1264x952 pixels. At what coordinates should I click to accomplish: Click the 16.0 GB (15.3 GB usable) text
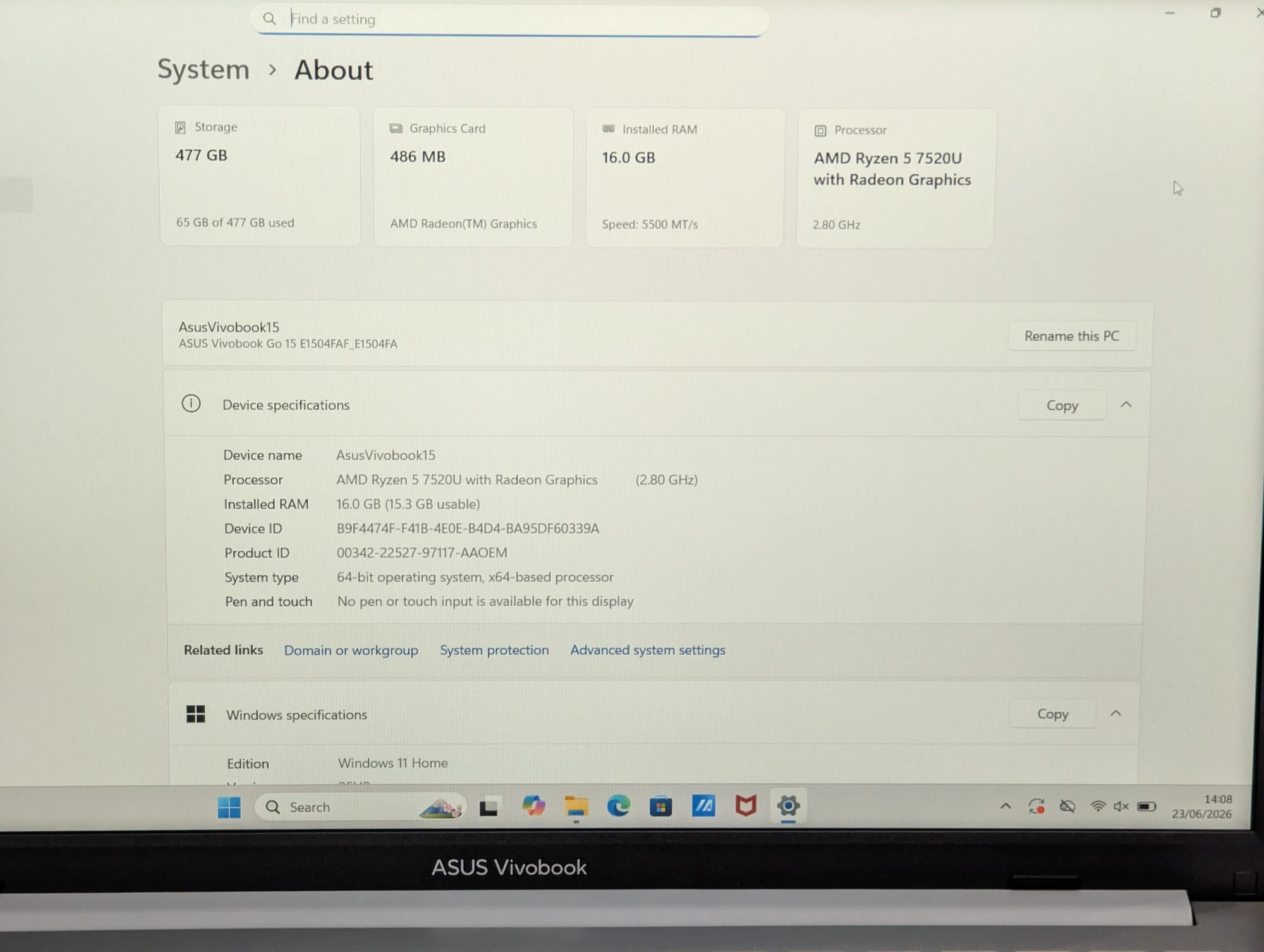408,504
